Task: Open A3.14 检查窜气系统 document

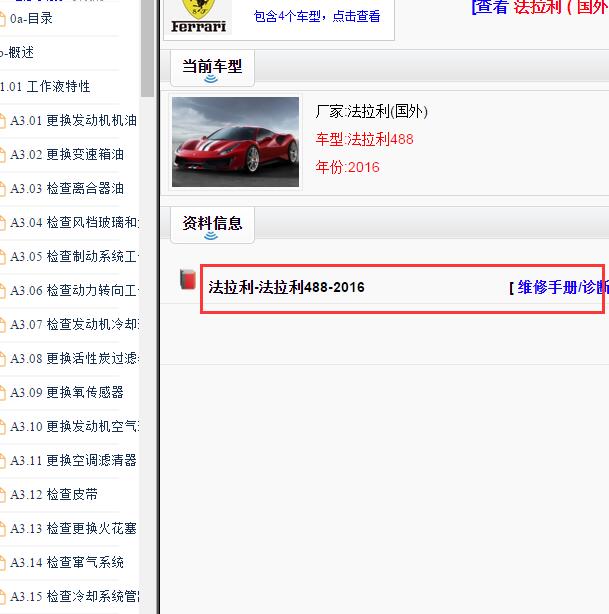Action: (67, 562)
